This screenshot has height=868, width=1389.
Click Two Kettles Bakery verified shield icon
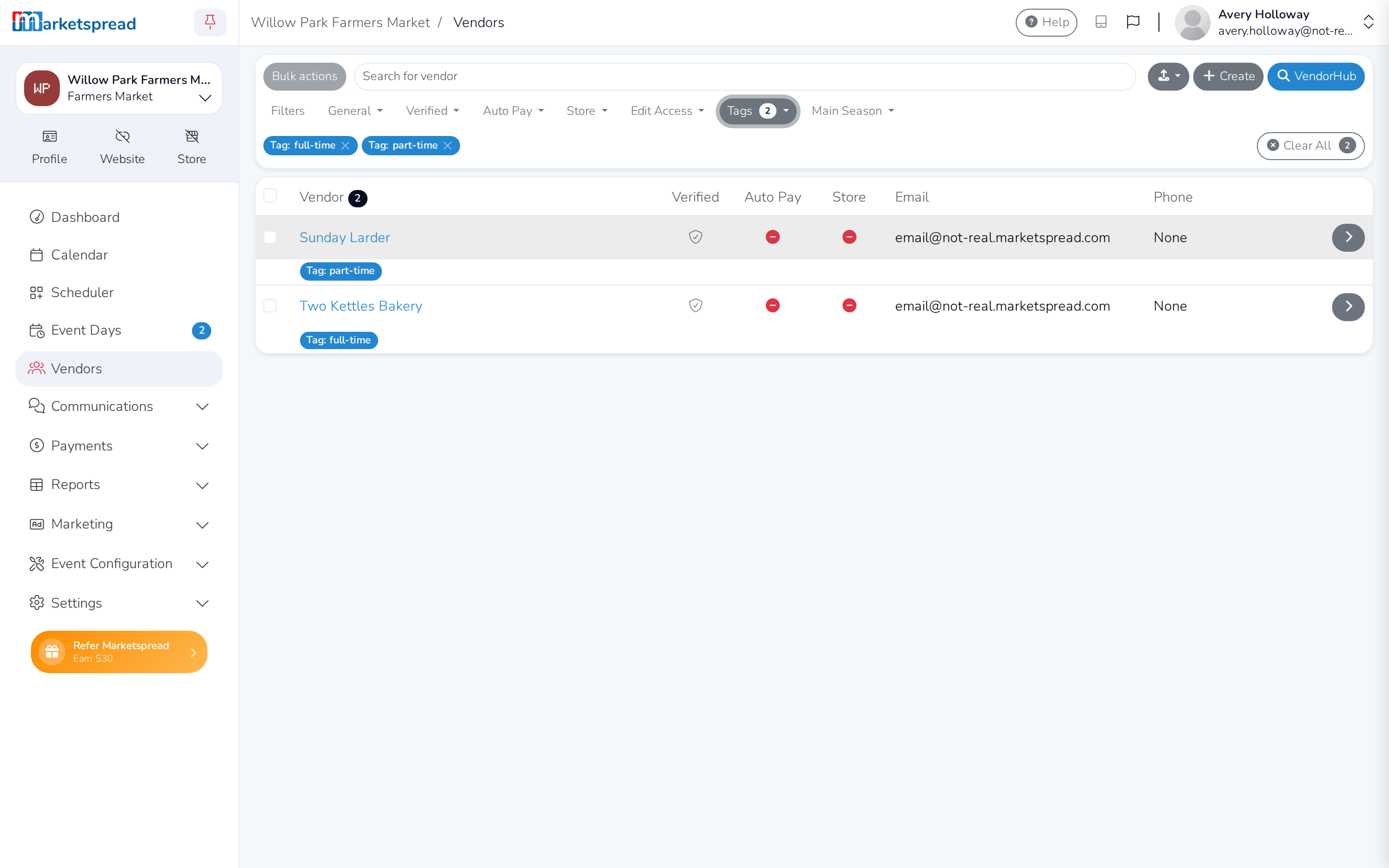[x=695, y=305]
